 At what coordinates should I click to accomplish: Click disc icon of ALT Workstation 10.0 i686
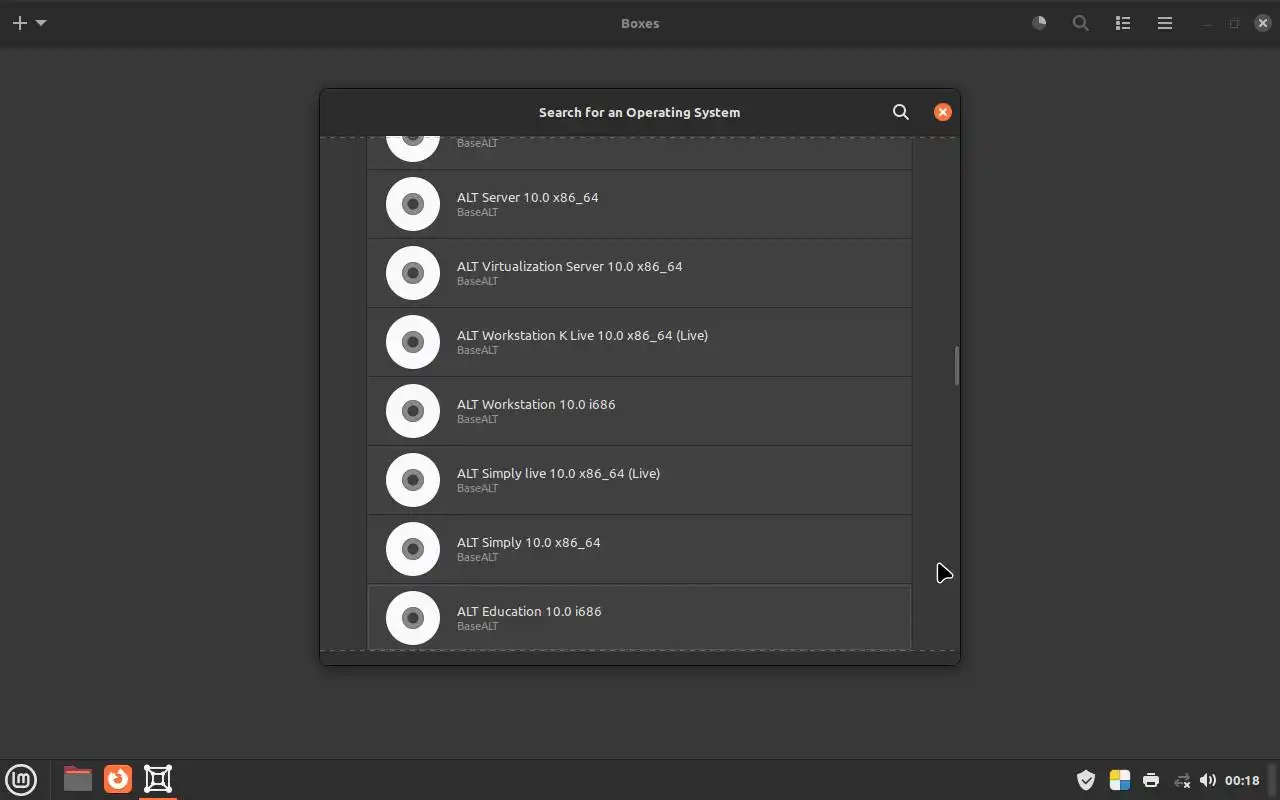(413, 411)
